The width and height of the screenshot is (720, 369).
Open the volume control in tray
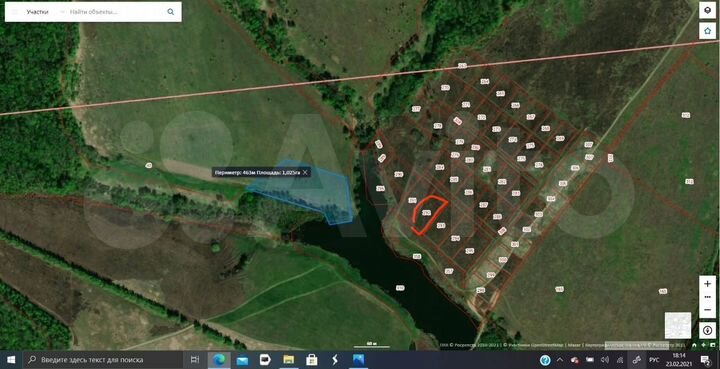coord(605,360)
